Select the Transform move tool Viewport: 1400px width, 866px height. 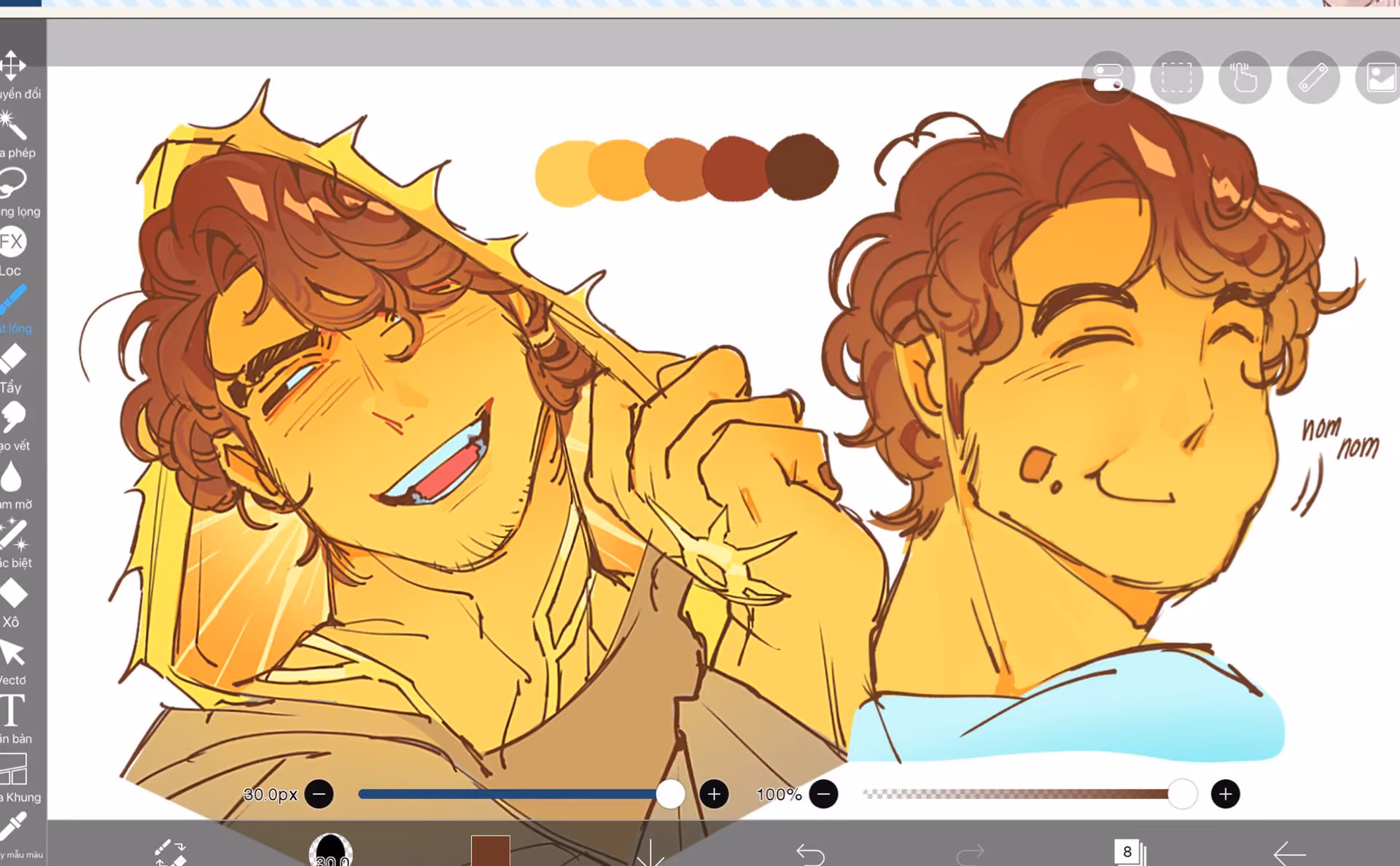point(12,66)
